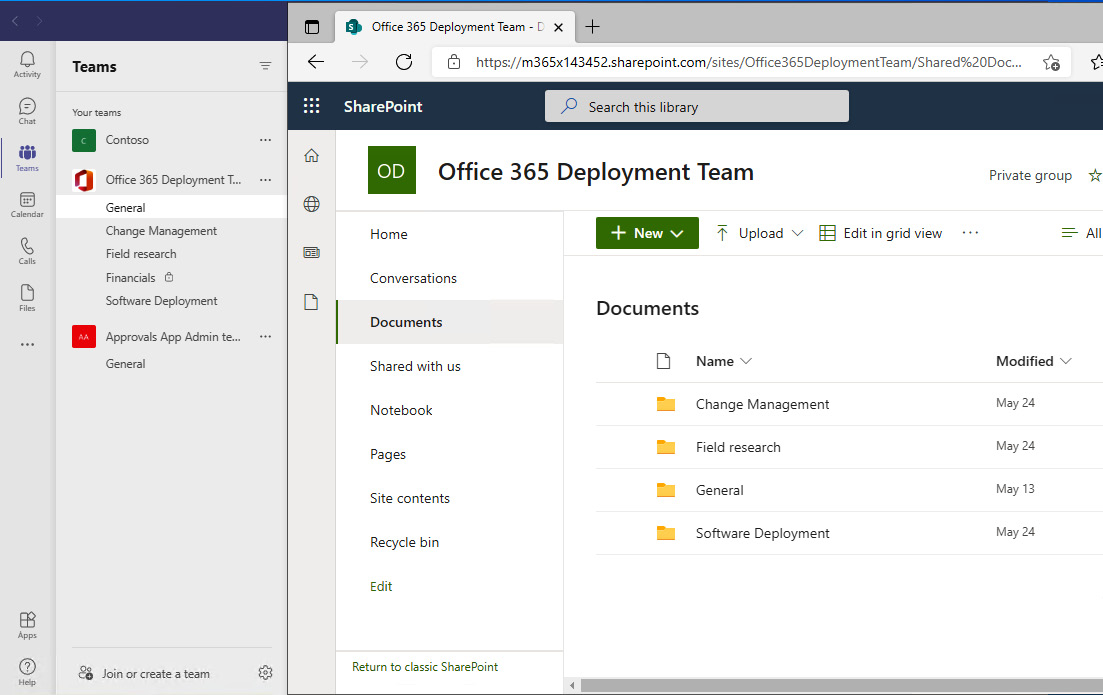Open the Recycle bin
Image resolution: width=1103 pixels, height=695 pixels.
[x=404, y=542]
